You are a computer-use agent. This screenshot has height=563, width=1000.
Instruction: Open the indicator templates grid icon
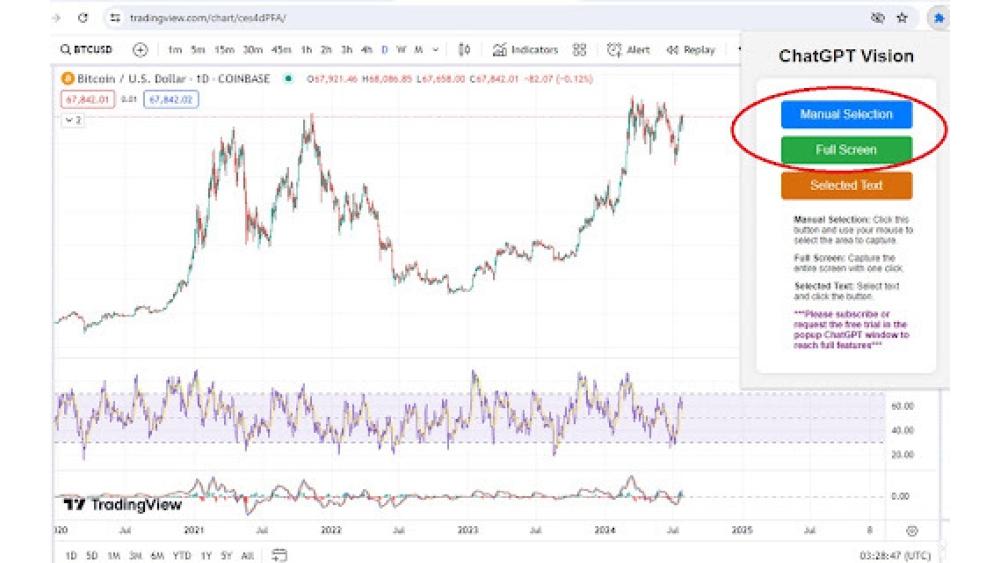[x=580, y=50]
